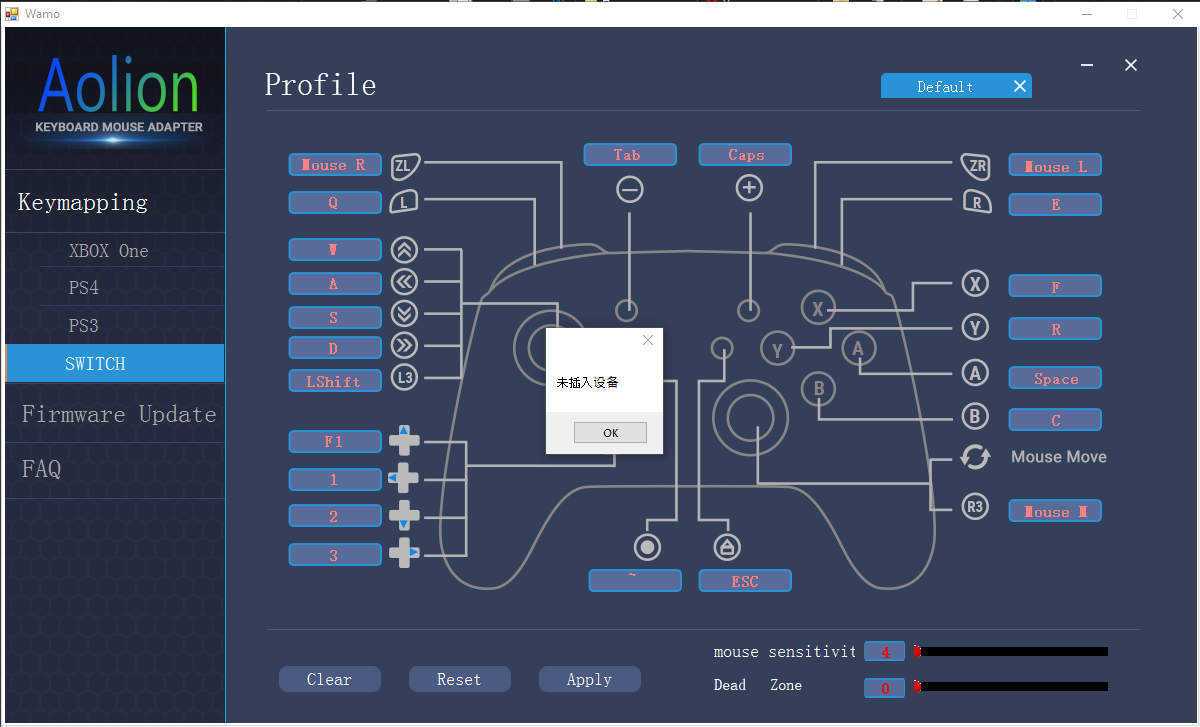Click the Mouse L mapping field
The image size is (1200, 727).
(1055, 166)
